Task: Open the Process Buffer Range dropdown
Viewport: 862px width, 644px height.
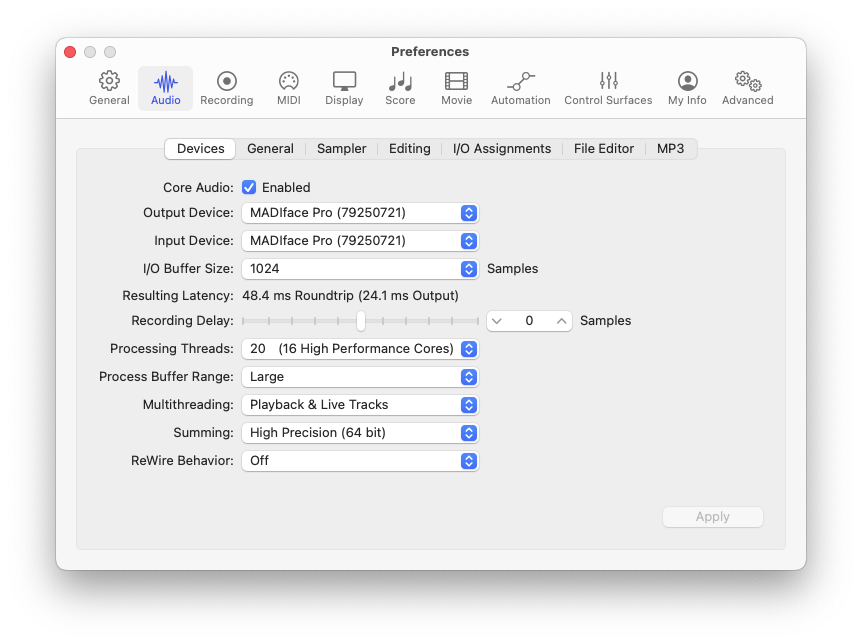Action: [360, 377]
